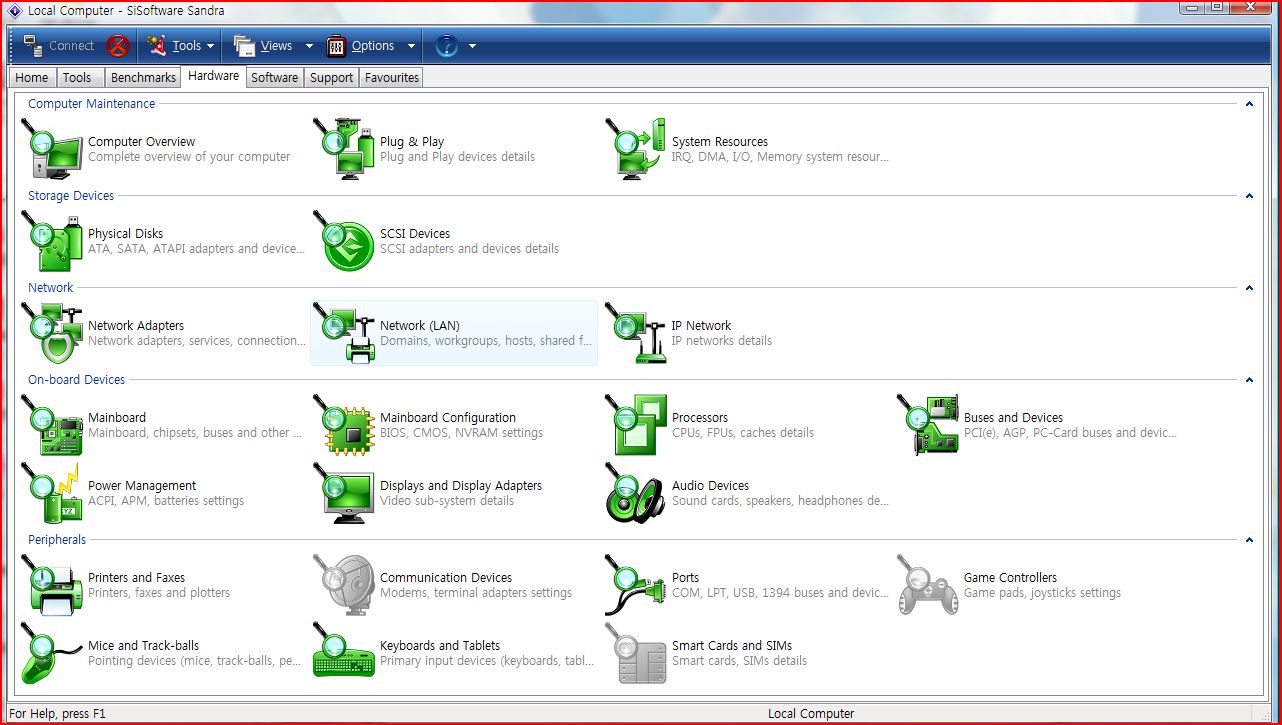Image resolution: width=1282 pixels, height=725 pixels.
Task: Click 'BIOS, CMOS, NVRAM settings' description
Action: (461, 433)
